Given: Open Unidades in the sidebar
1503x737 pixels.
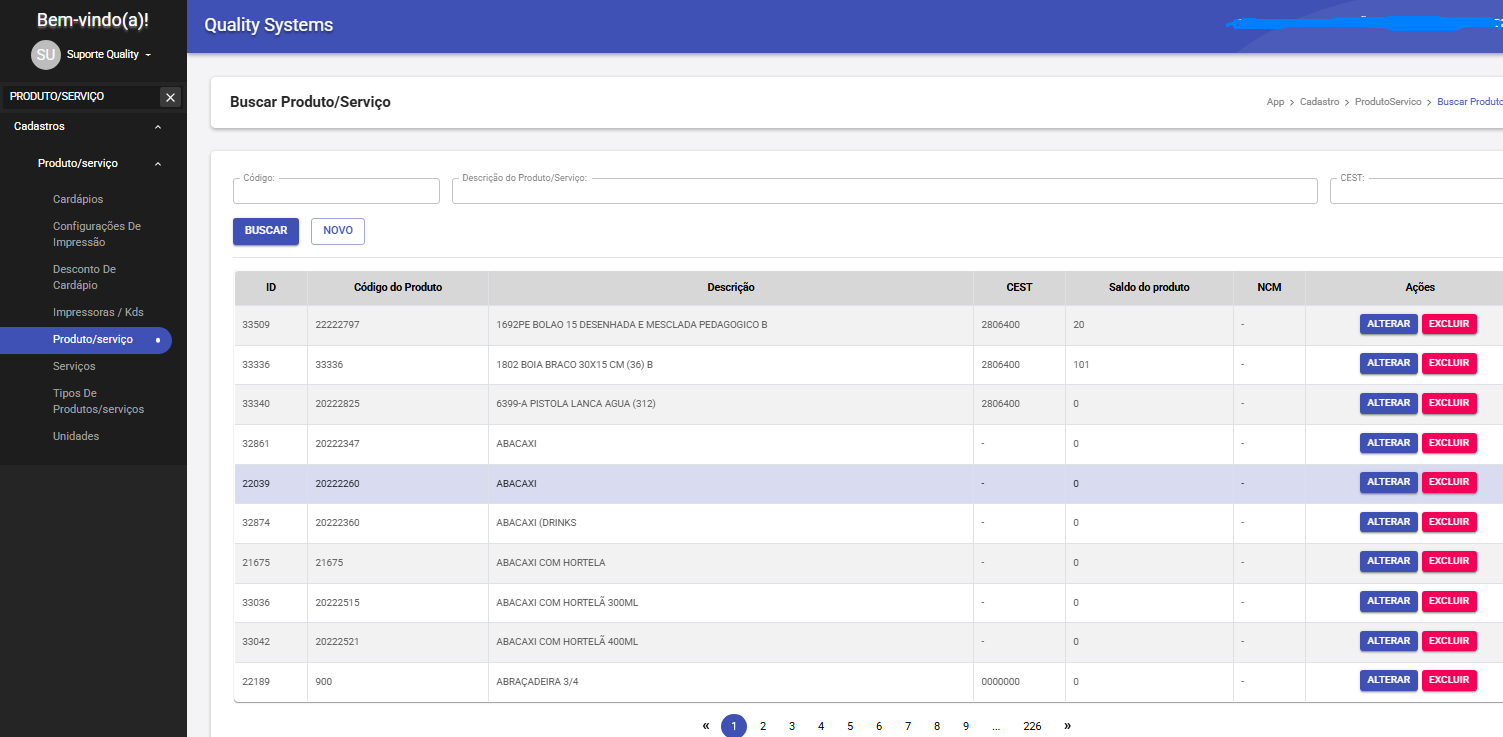Looking at the screenshot, I should coord(76,436).
